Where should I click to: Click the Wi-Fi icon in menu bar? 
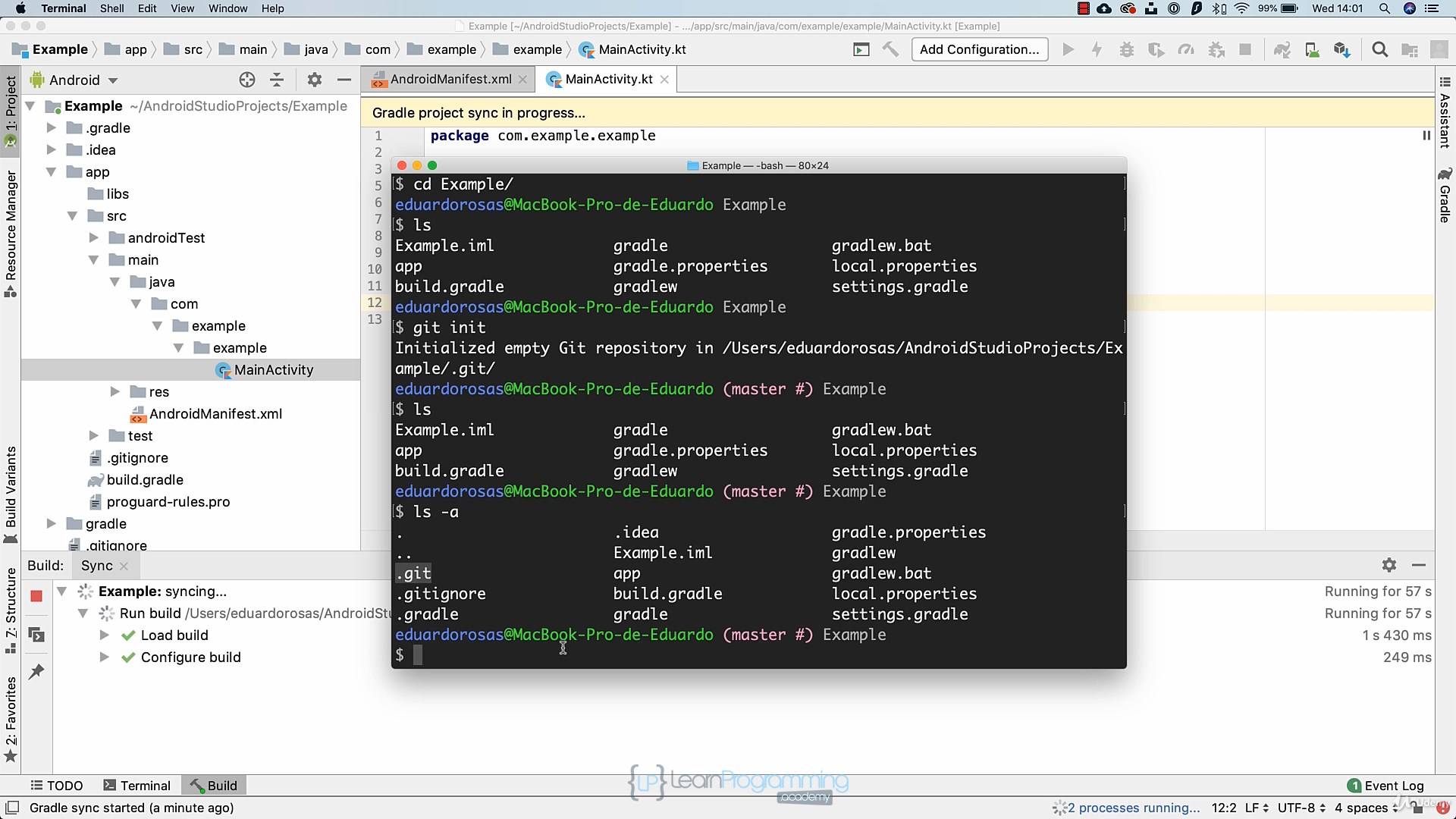pos(1241,8)
